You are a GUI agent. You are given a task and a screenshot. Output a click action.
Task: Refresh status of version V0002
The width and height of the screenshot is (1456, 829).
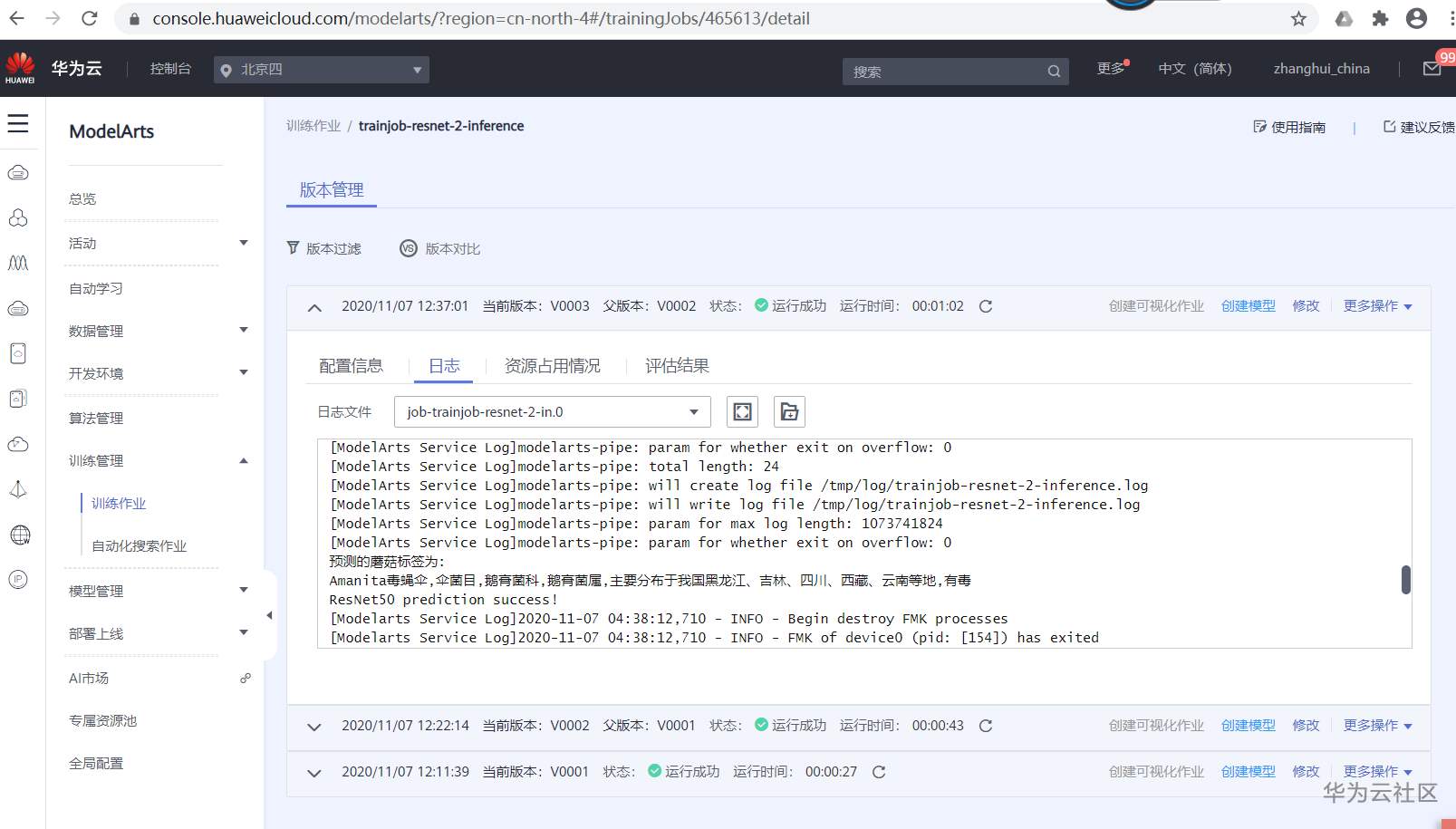986,726
